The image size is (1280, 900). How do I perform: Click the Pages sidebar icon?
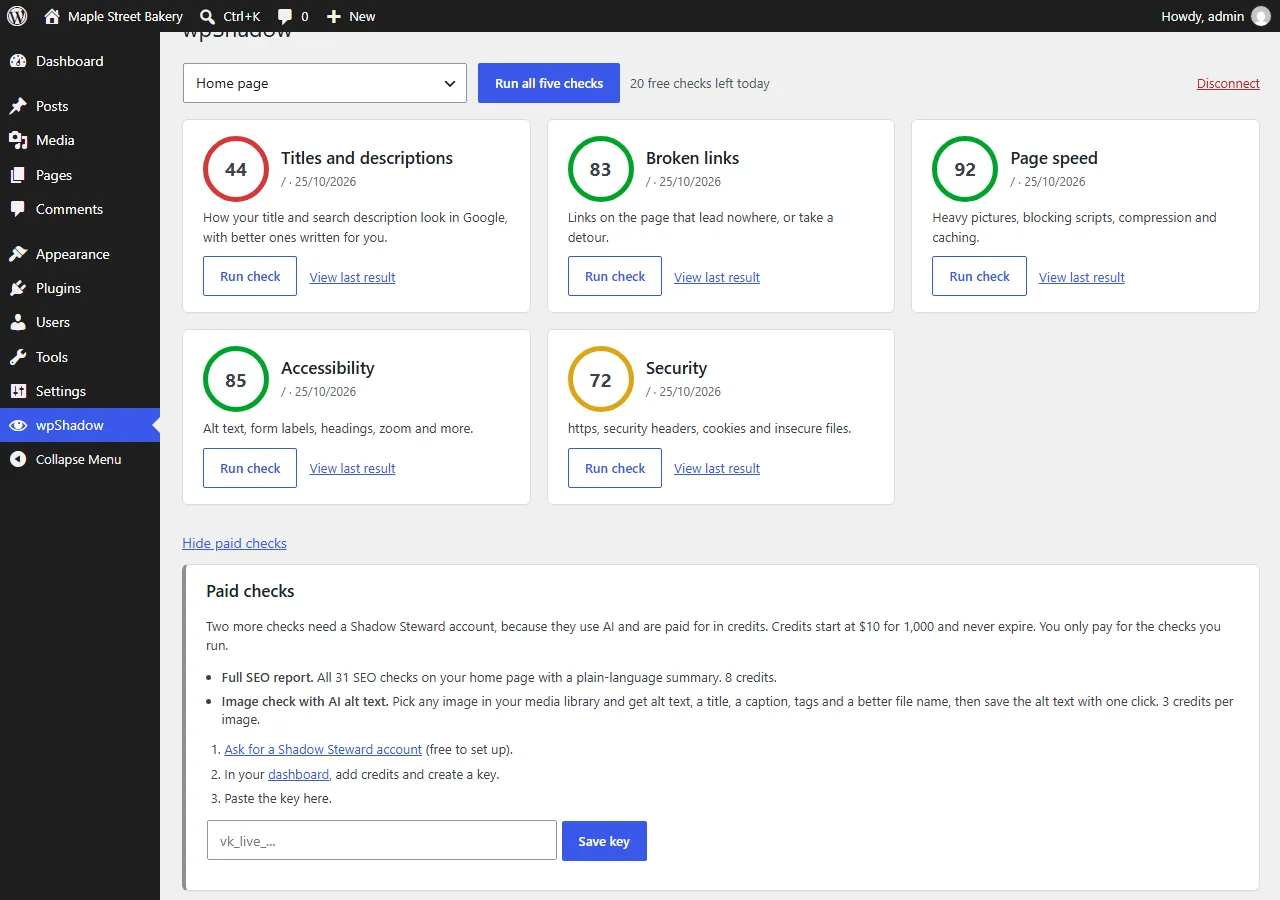point(18,175)
